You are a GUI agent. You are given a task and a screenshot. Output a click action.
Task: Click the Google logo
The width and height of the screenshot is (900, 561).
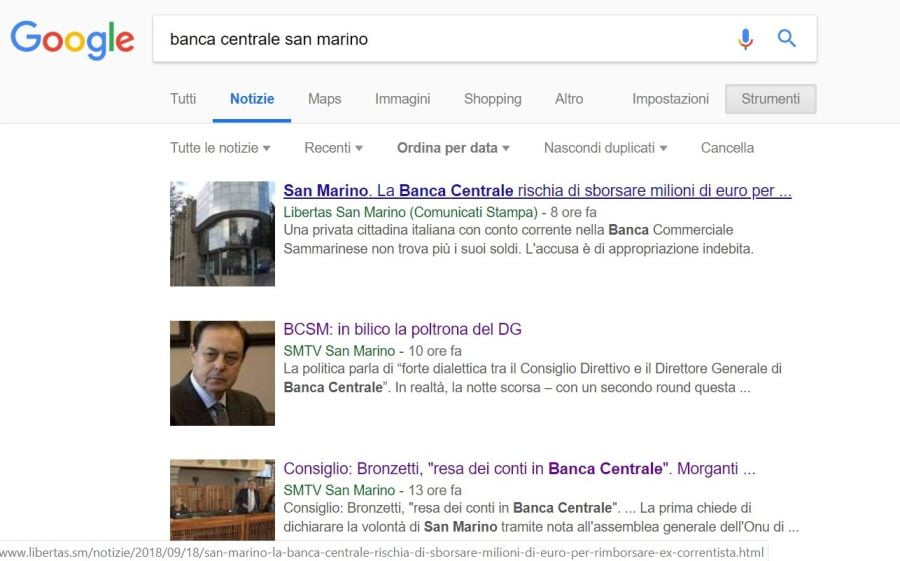(72, 40)
